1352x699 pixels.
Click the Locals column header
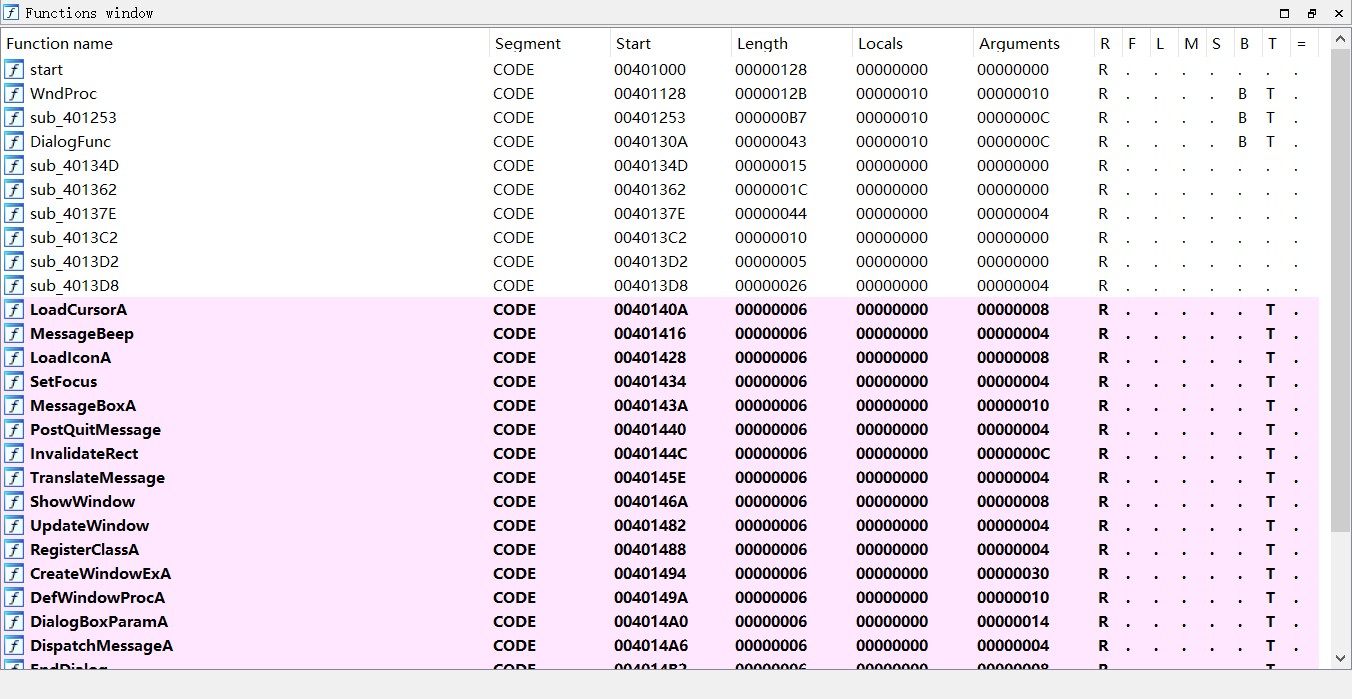pyautogui.click(x=880, y=44)
